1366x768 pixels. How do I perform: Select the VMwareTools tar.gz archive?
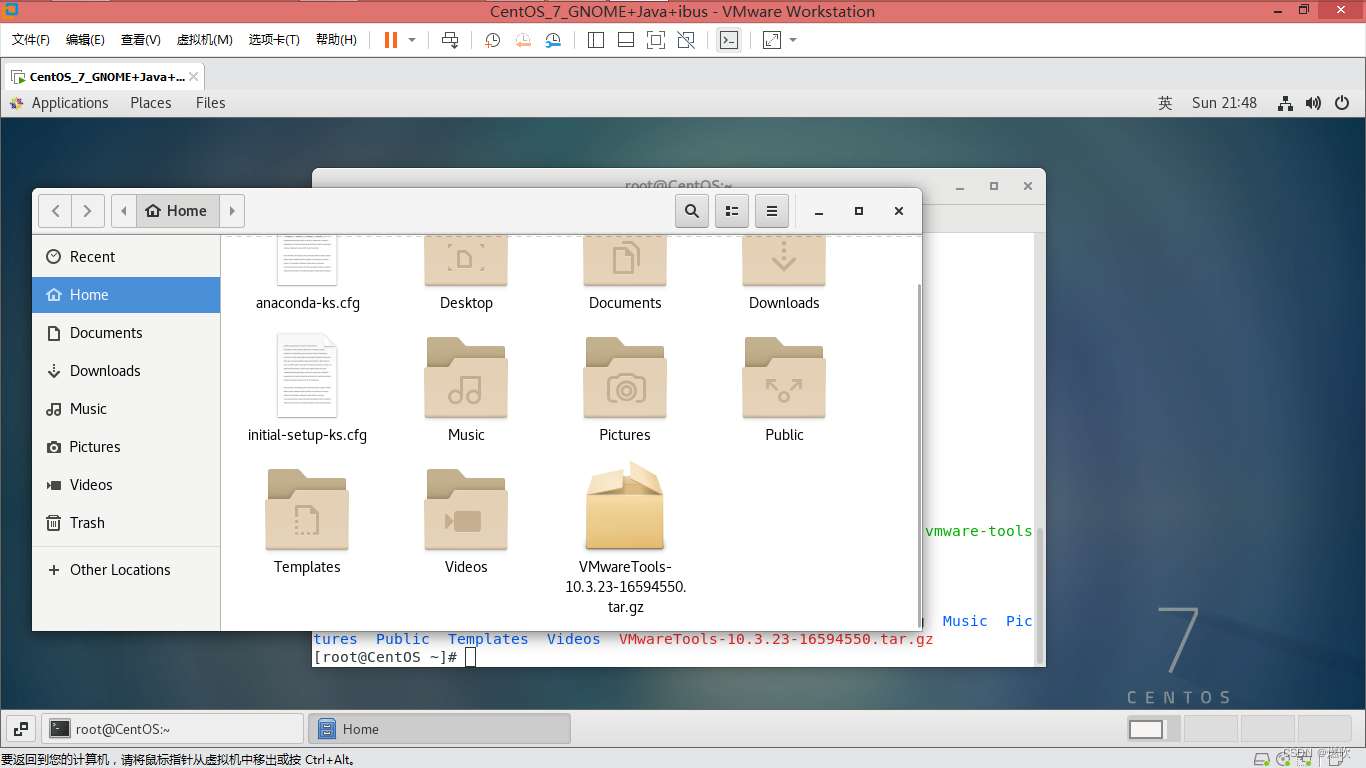pos(625,538)
